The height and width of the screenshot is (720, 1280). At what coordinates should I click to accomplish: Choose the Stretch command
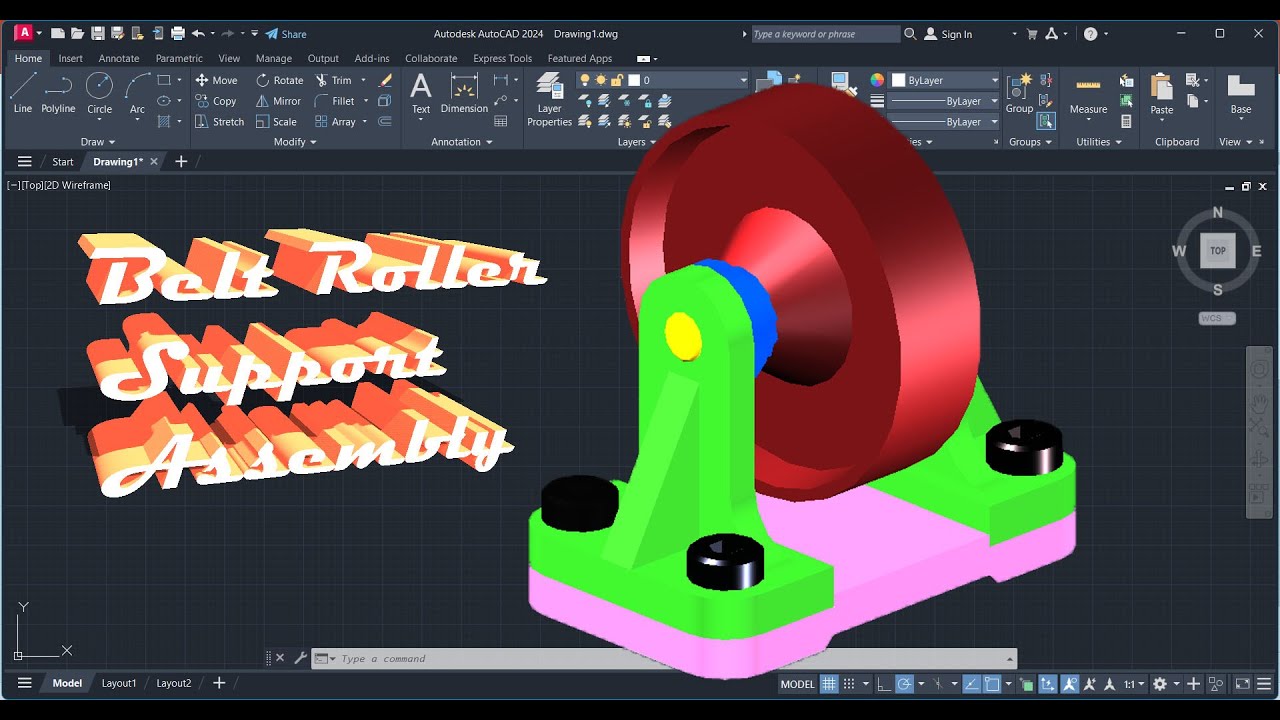[x=219, y=122]
